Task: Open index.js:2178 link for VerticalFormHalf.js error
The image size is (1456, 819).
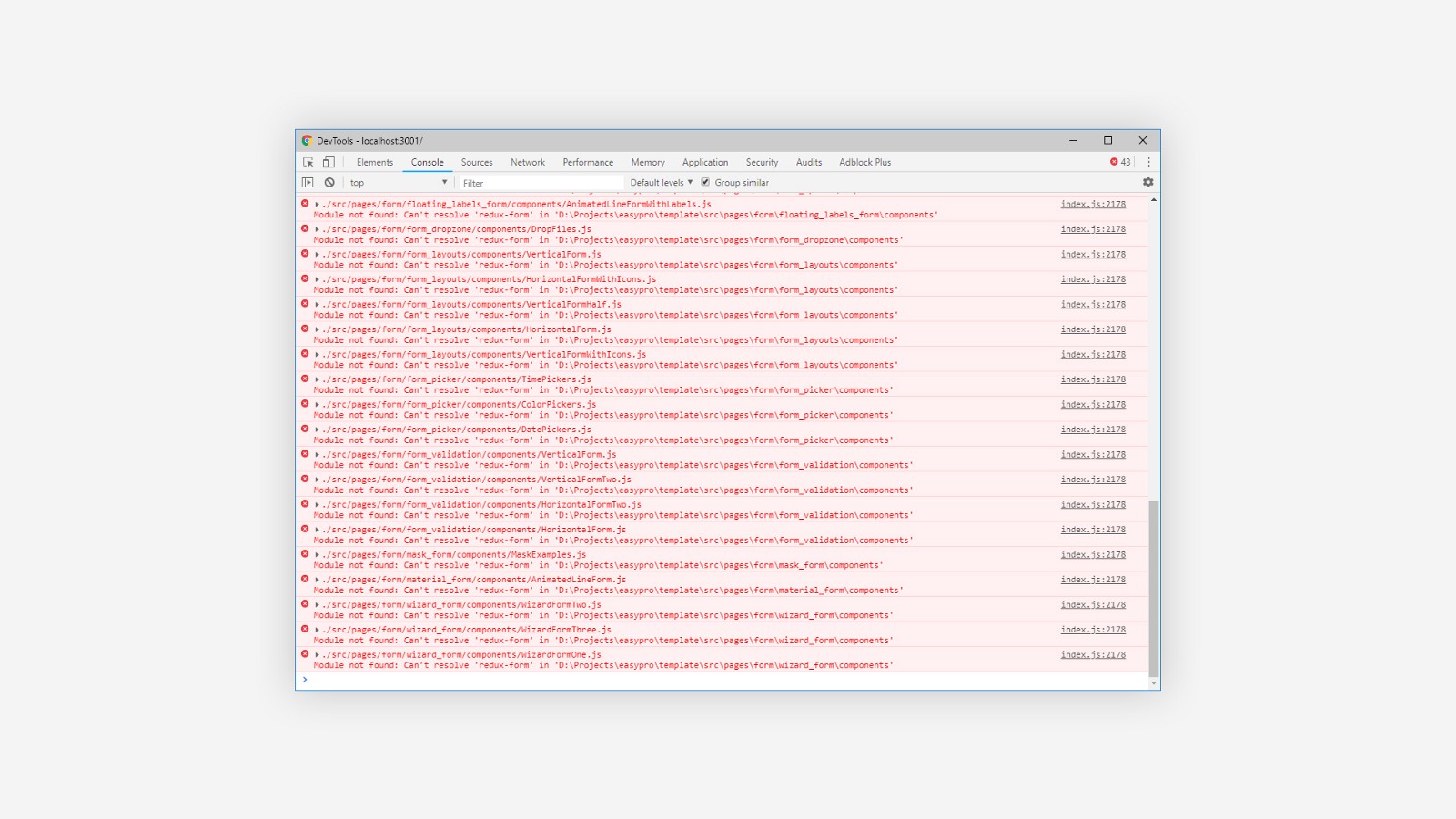Action: click(x=1093, y=305)
